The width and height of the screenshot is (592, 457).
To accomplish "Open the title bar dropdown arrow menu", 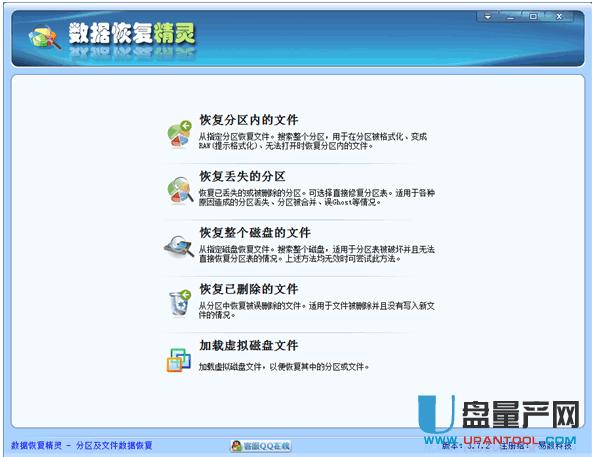I will click(488, 17).
